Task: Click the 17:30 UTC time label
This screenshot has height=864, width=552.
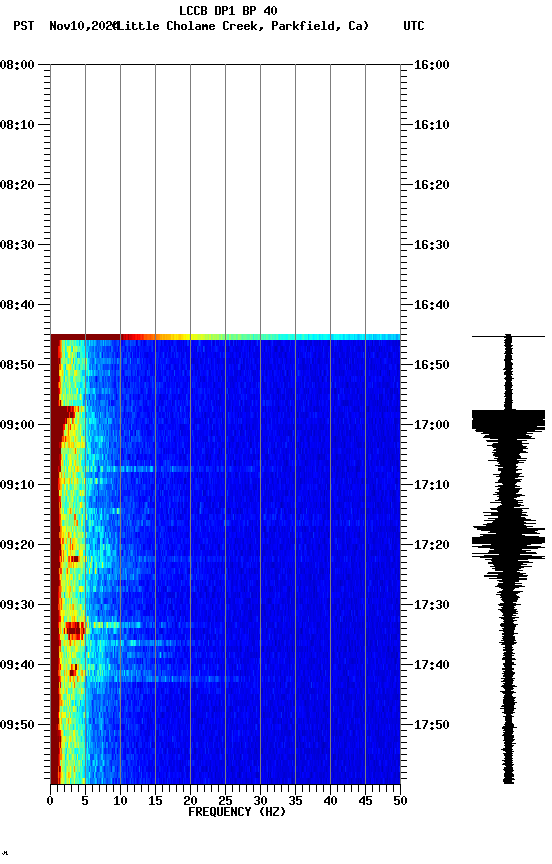Action: [432, 605]
